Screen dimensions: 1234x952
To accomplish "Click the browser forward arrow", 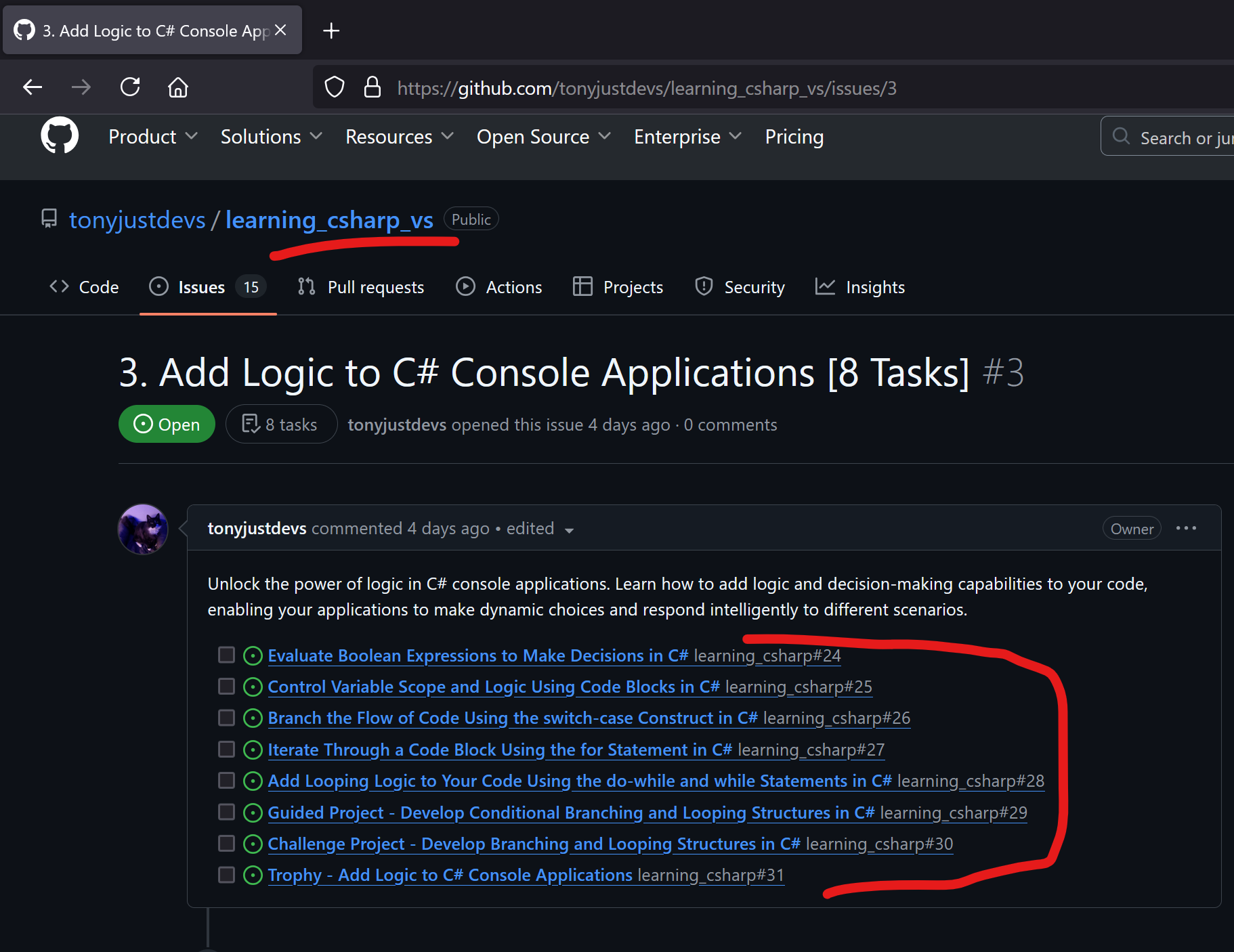I will 81,87.
